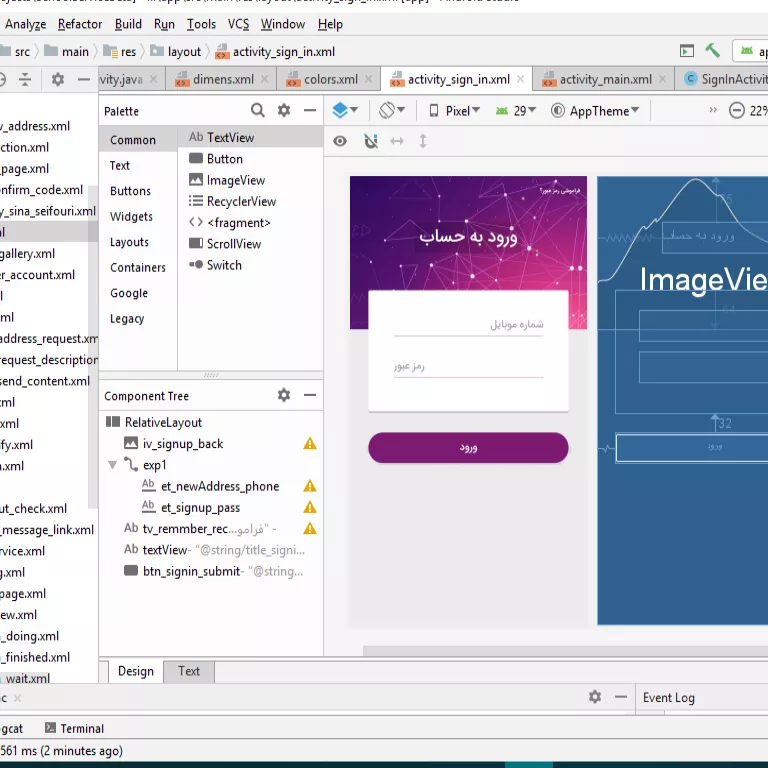Open Component Tree settings gear
This screenshot has height=768, width=768.
pos(284,395)
